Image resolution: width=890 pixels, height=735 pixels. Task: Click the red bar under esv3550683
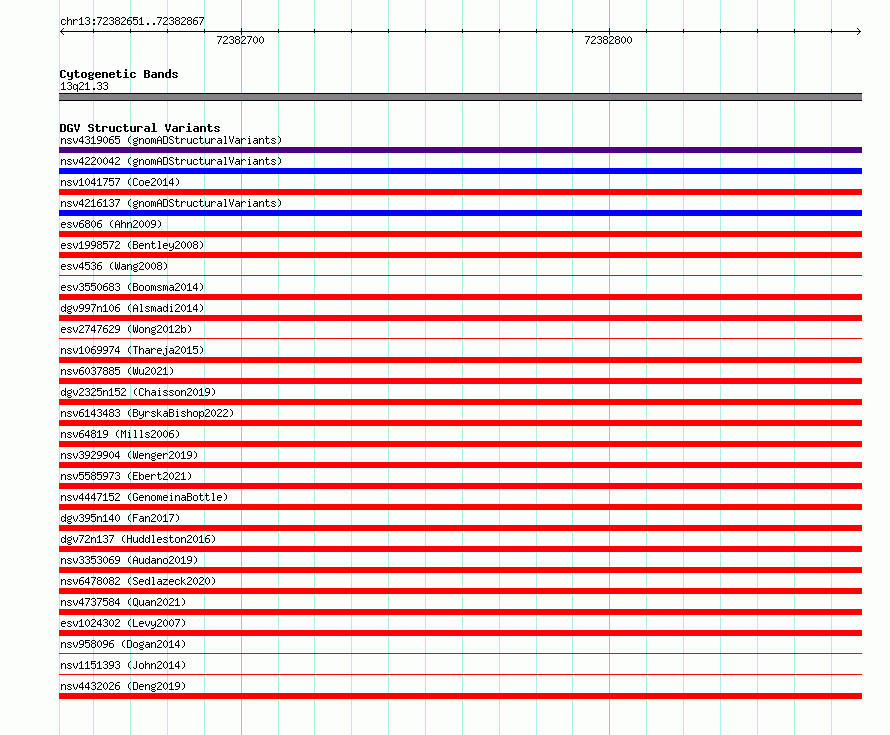(x=460, y=297)
